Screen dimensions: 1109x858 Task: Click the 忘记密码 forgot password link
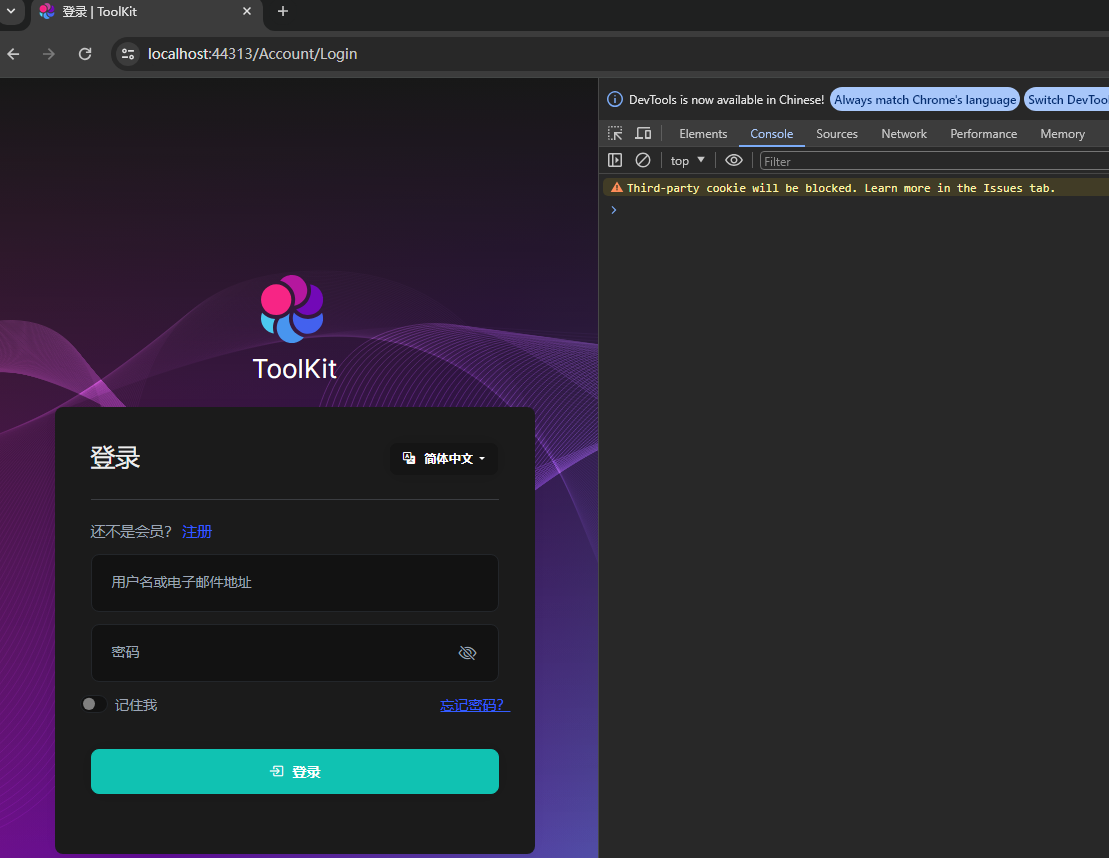(x=474, y=705)
